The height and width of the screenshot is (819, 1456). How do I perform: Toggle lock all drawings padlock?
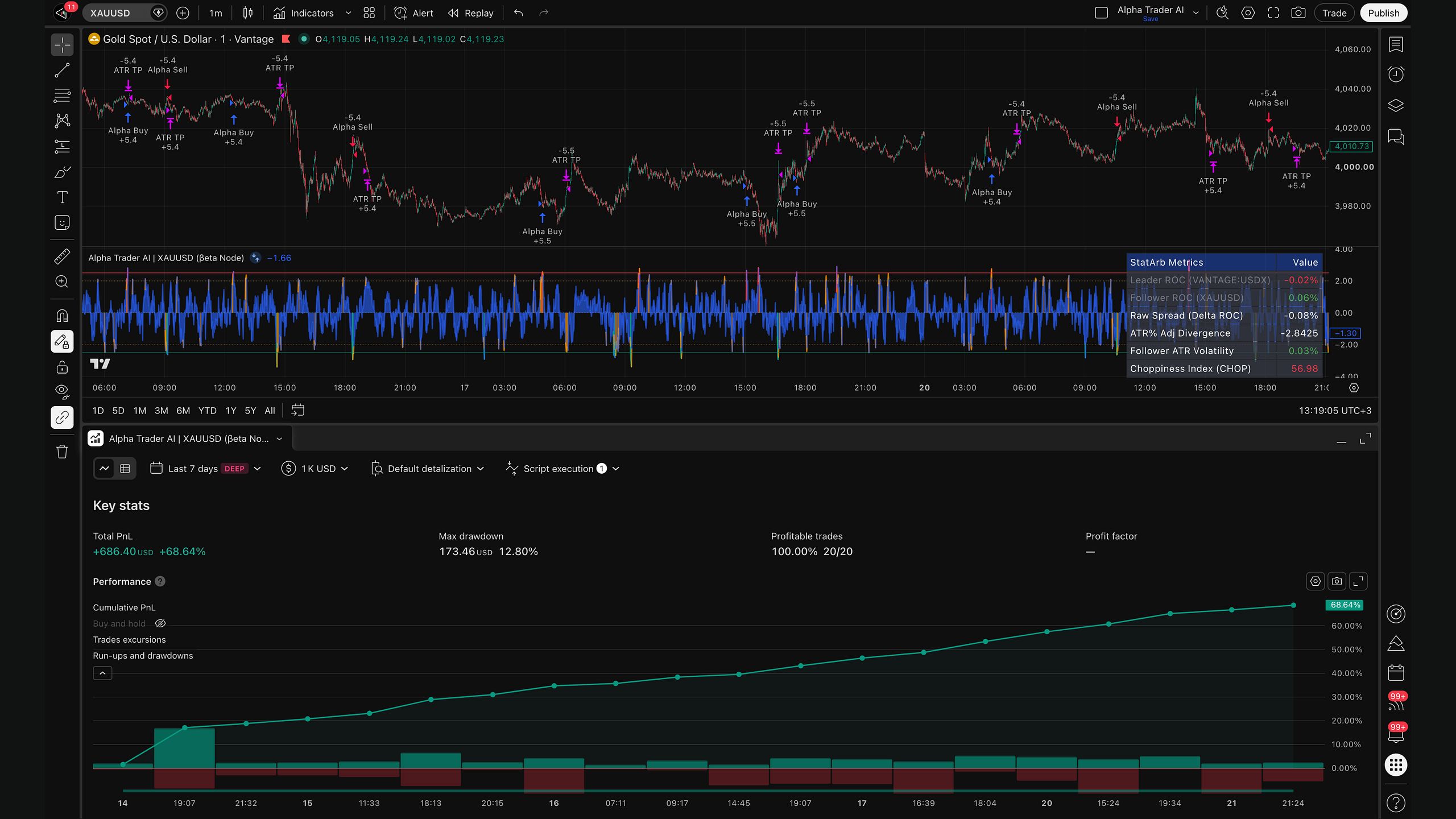point(62,367)
